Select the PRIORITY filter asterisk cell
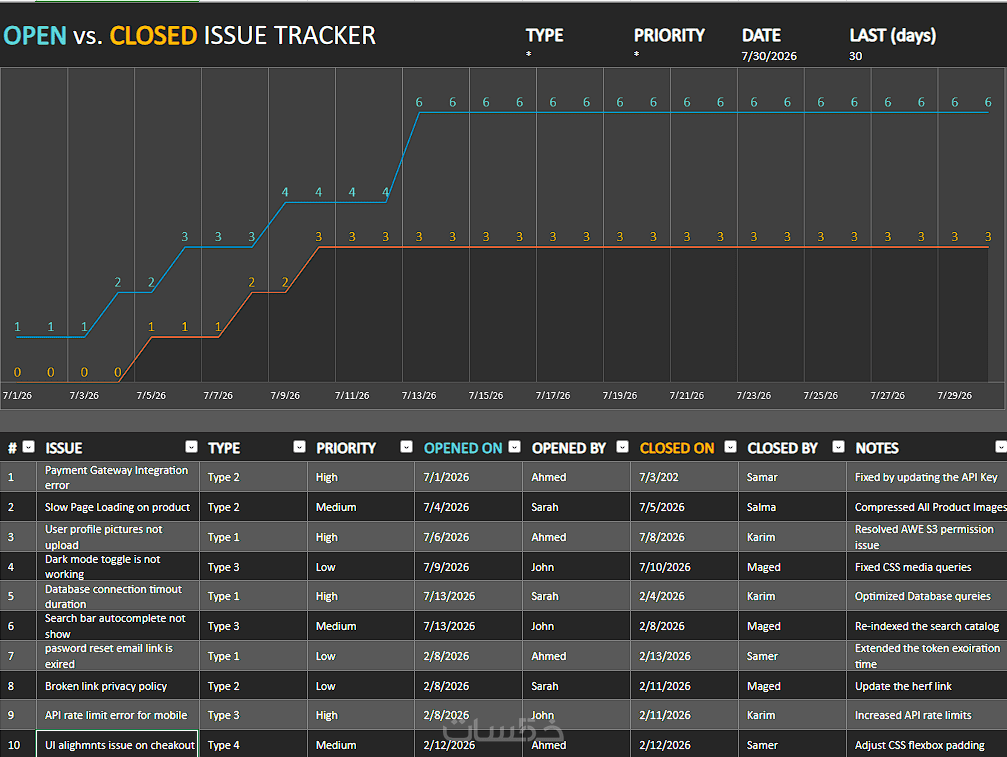1007x757 pixels. coord(636,55)
